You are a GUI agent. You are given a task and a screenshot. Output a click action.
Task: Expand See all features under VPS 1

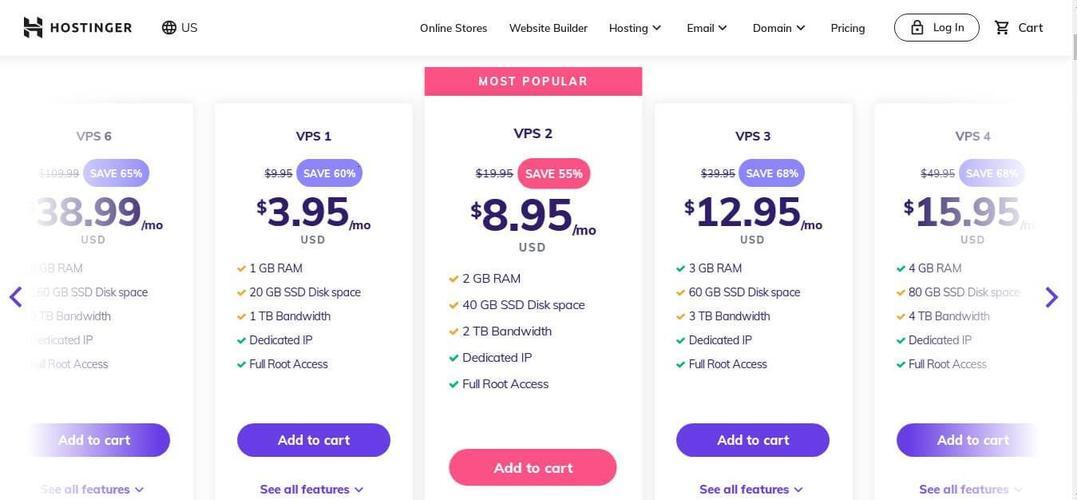click(312, 489)
